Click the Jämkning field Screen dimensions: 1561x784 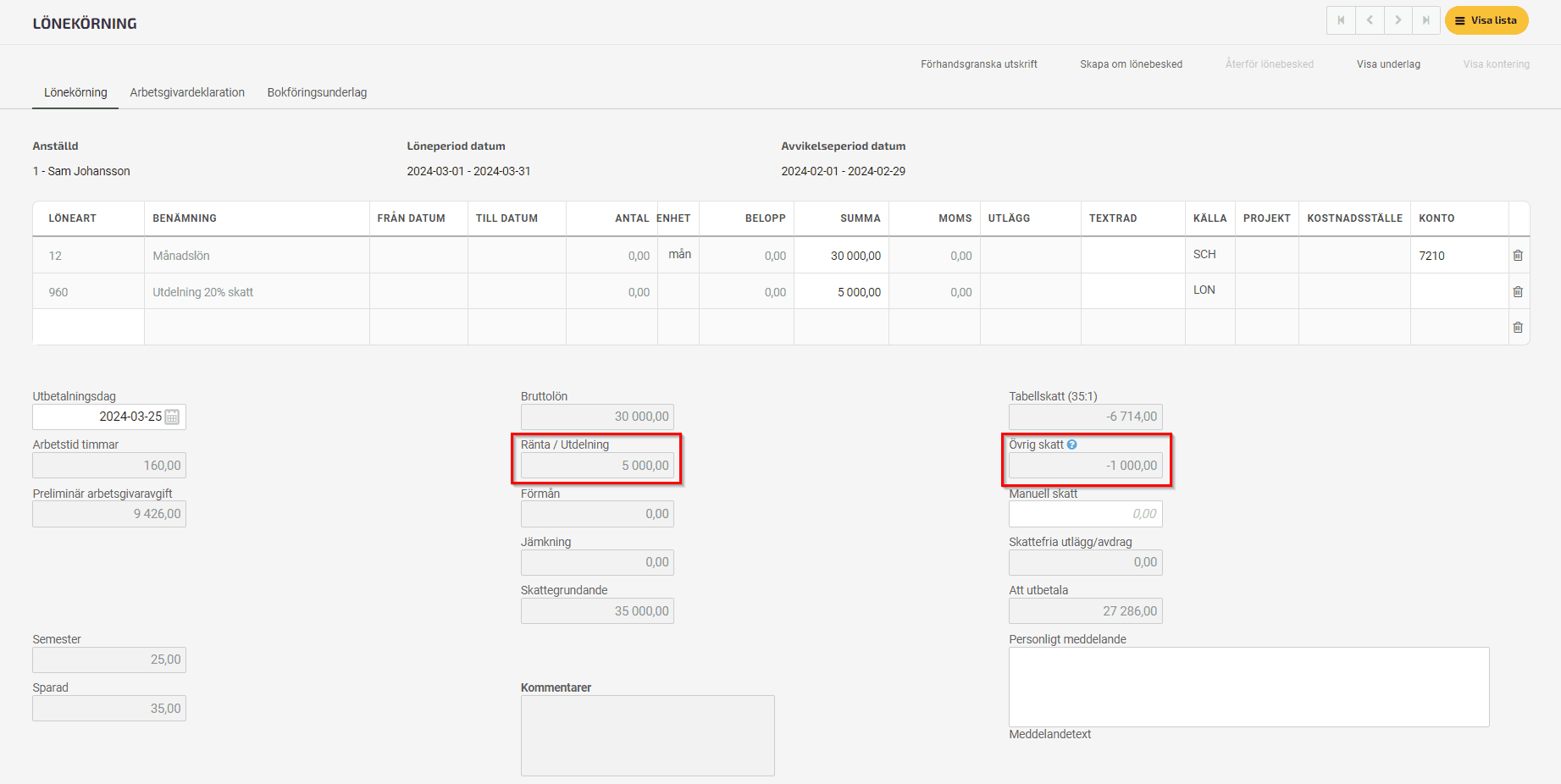point(597,562)
